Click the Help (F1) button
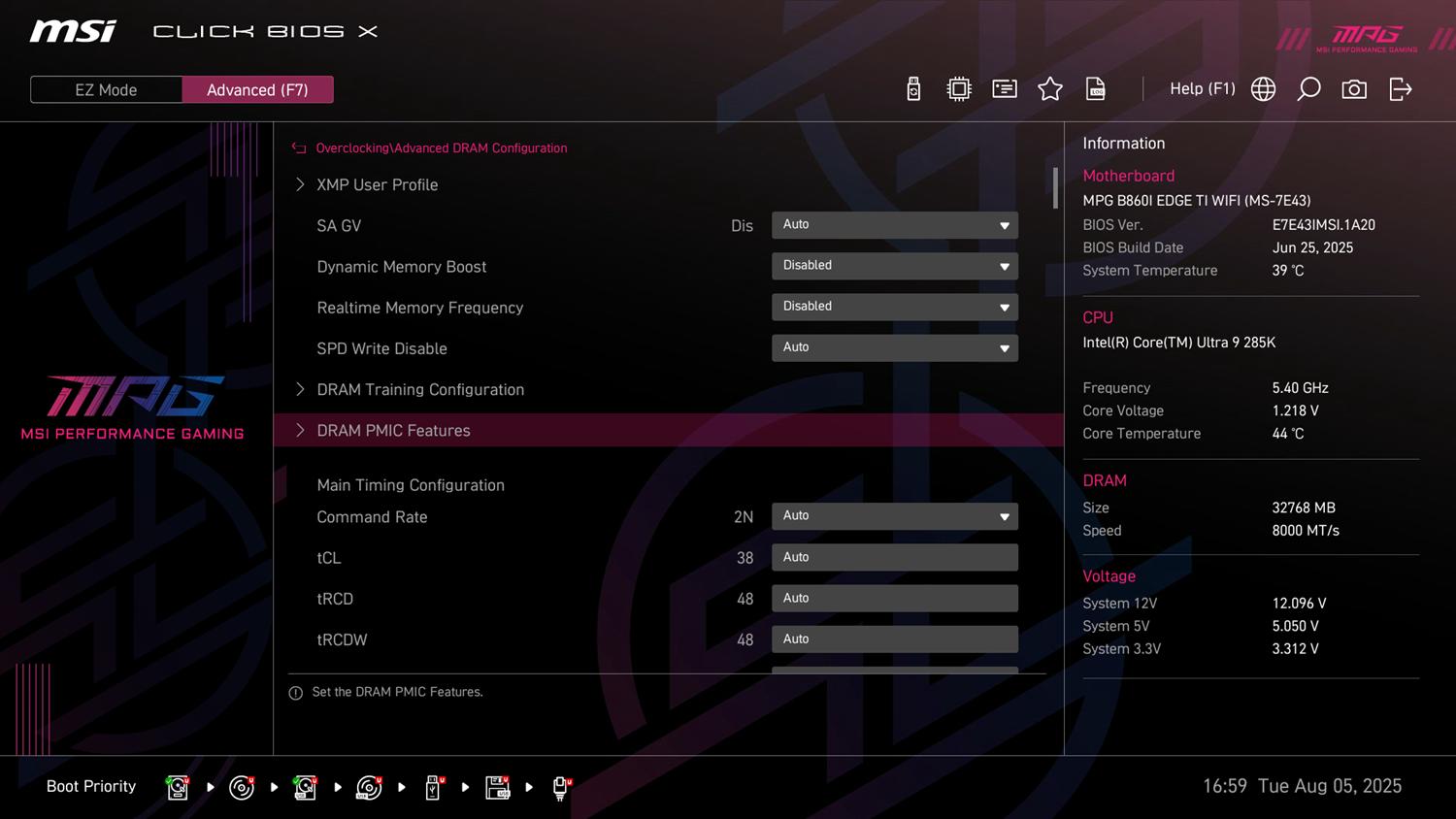This screenshot has width=1456, height=819. pos(1202,88)
